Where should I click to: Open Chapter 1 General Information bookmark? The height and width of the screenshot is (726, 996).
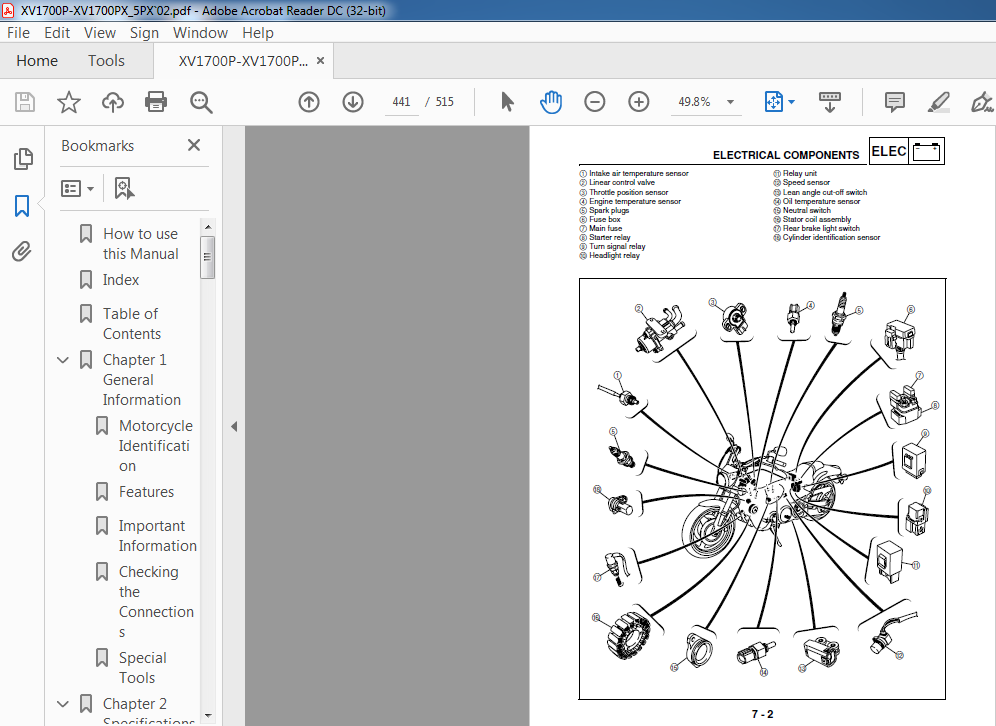click(x=142, y=380)
